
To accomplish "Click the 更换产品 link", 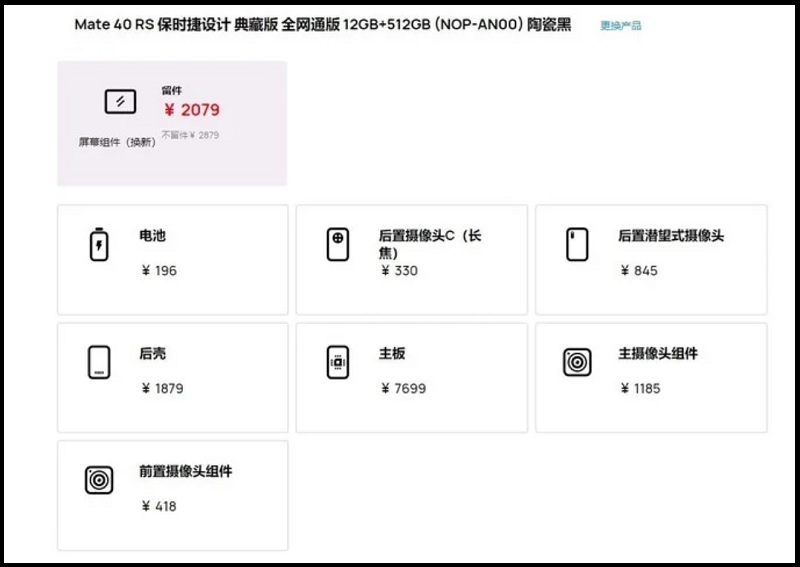I will 620,26.
